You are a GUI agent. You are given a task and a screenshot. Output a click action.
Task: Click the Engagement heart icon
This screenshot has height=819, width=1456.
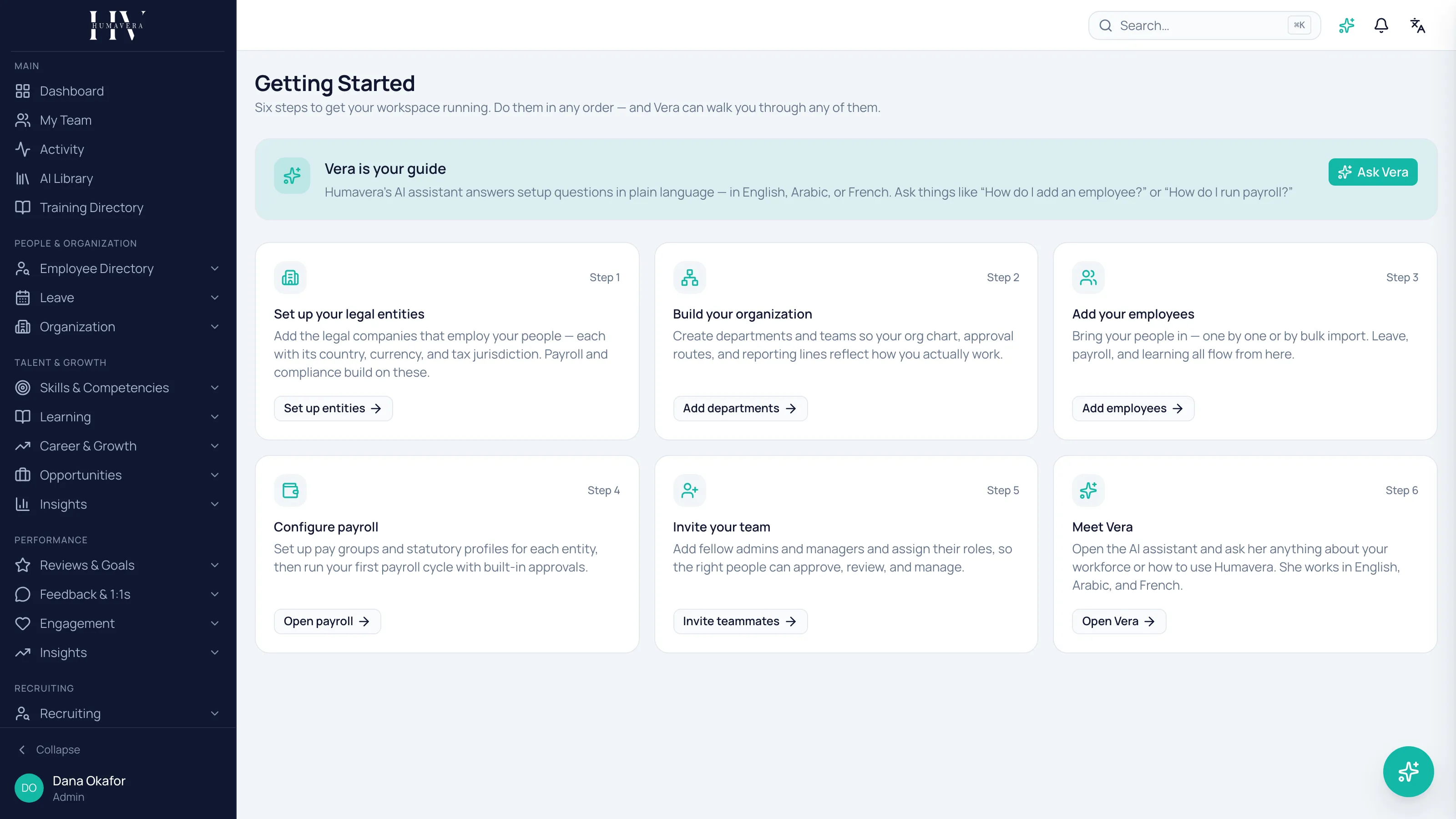pyautogui.click(x=23, y=623)
